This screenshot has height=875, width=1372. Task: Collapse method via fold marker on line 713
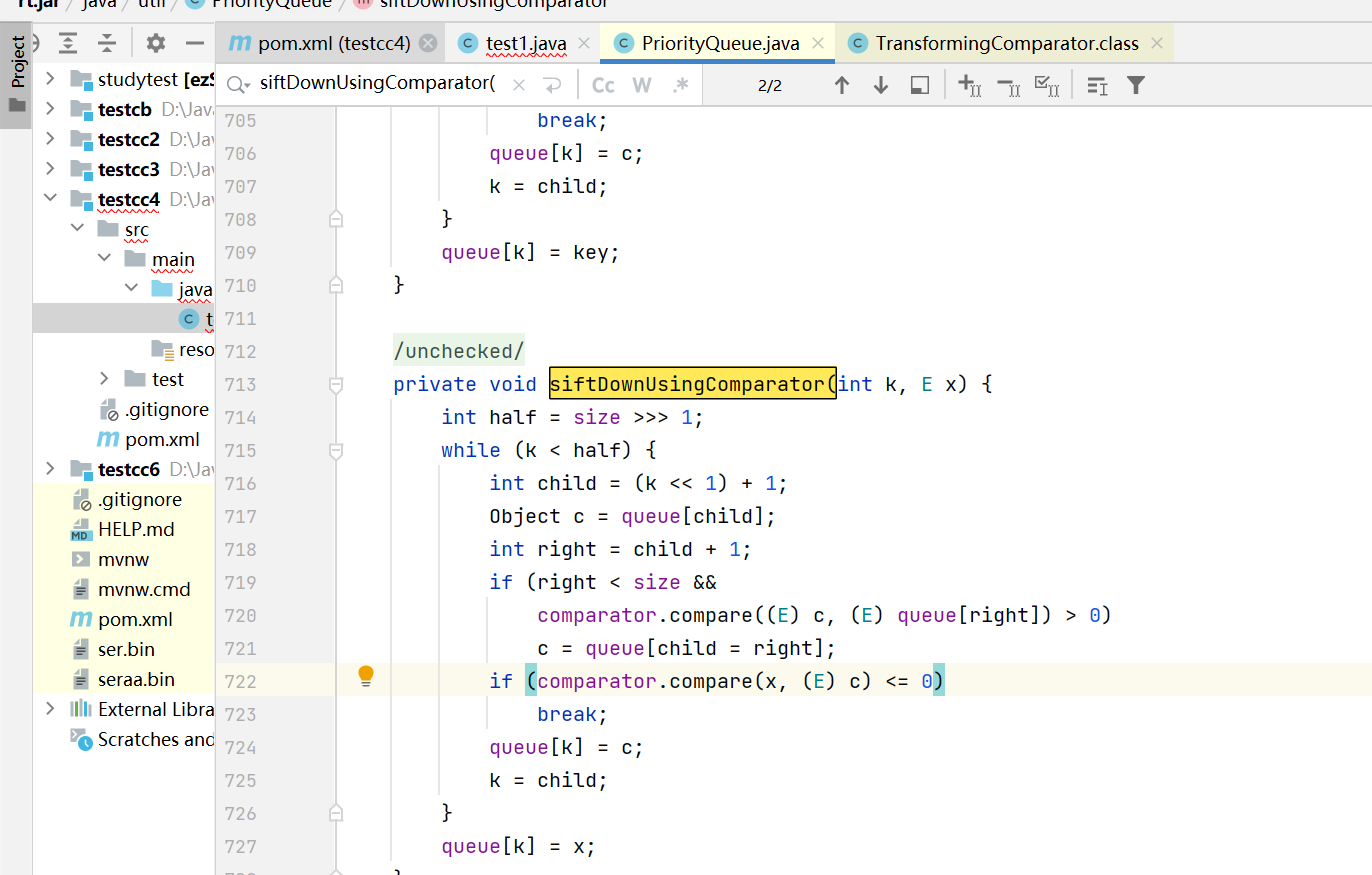pyautogui.click(x=336, y=384)
